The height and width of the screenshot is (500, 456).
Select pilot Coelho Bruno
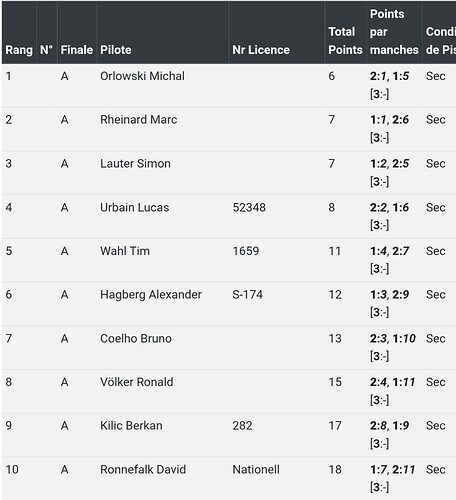point(136,339)
